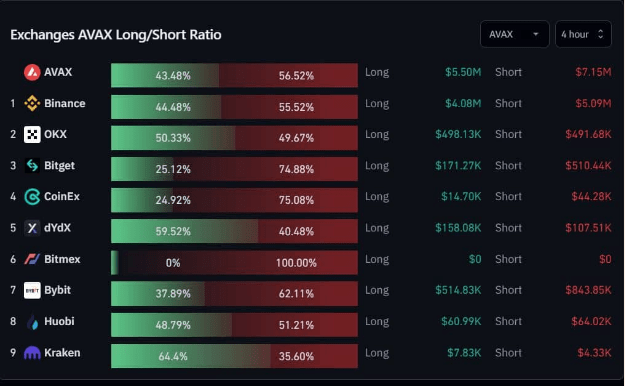Click the OKX logo icon
The width and height of the screenshot is (625, 386).
click(x=32, y=135)
